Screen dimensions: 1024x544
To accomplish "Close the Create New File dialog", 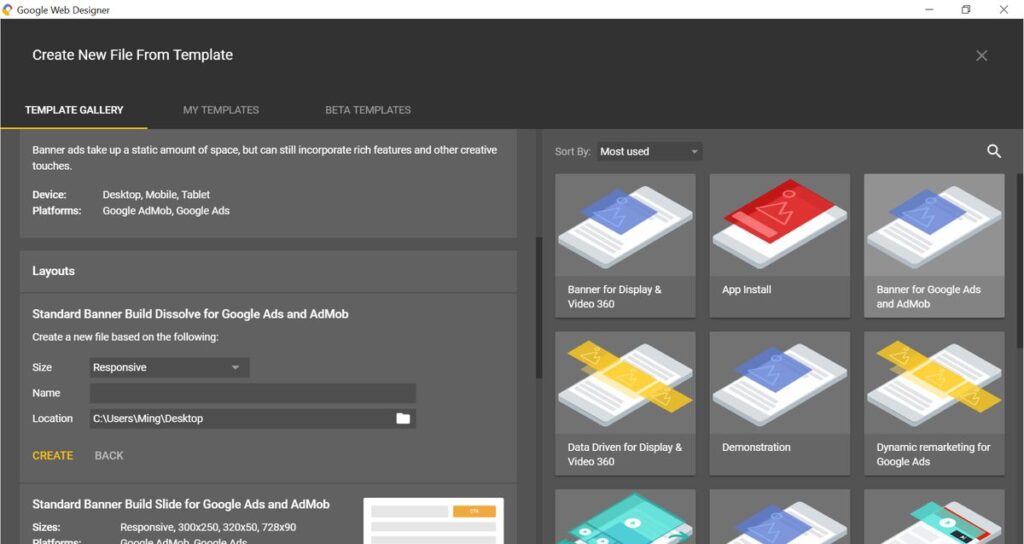I will click(981, 56).
